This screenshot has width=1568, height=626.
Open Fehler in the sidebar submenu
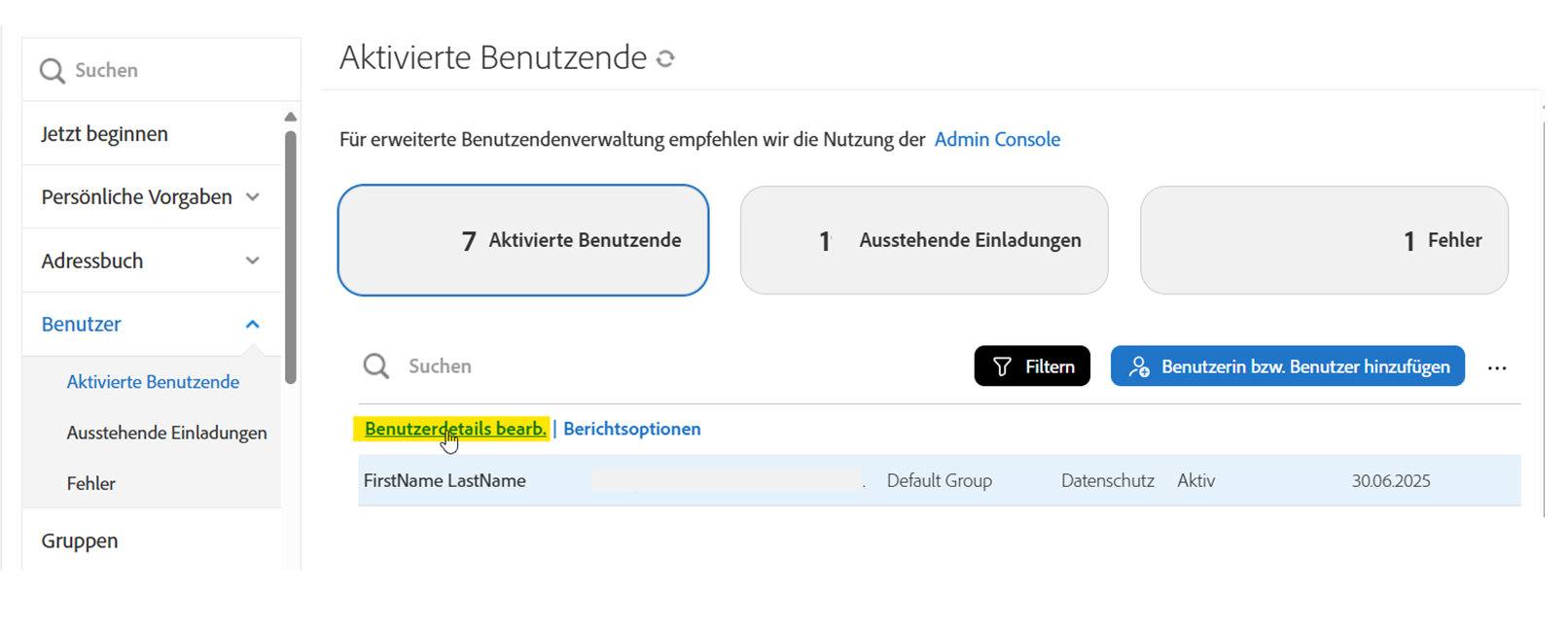(x=91, y=483)
